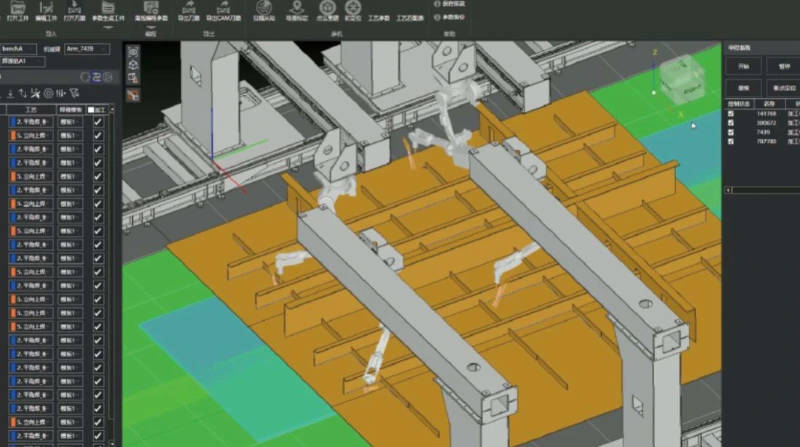Click the Start button in control panel
This screenshot has width=800, height=447.
pyautogui.click(x=743, y=67)
